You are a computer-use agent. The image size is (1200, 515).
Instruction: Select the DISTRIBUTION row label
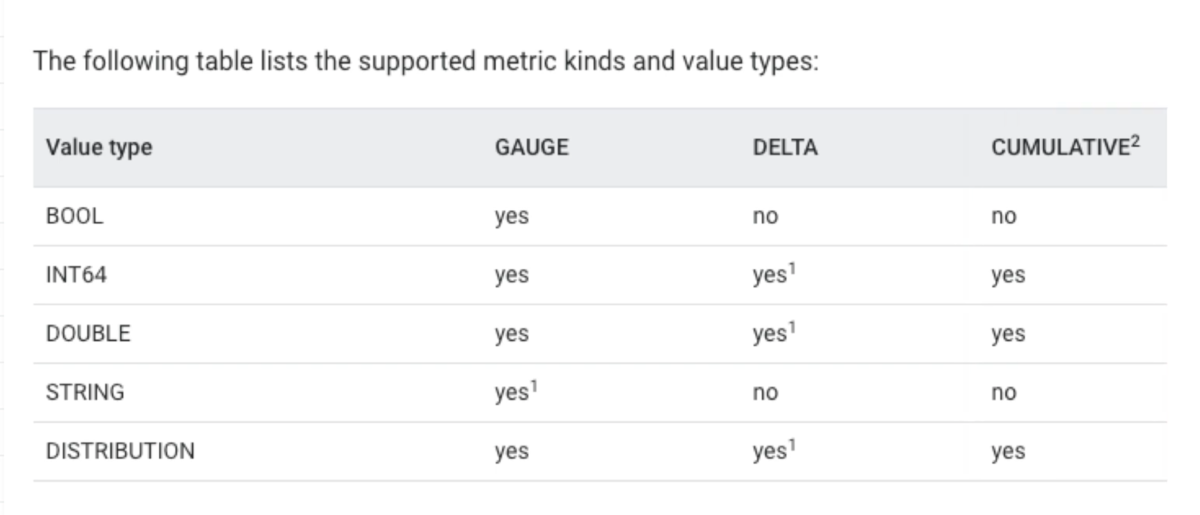pyautogui.click(x=120, y=451)
